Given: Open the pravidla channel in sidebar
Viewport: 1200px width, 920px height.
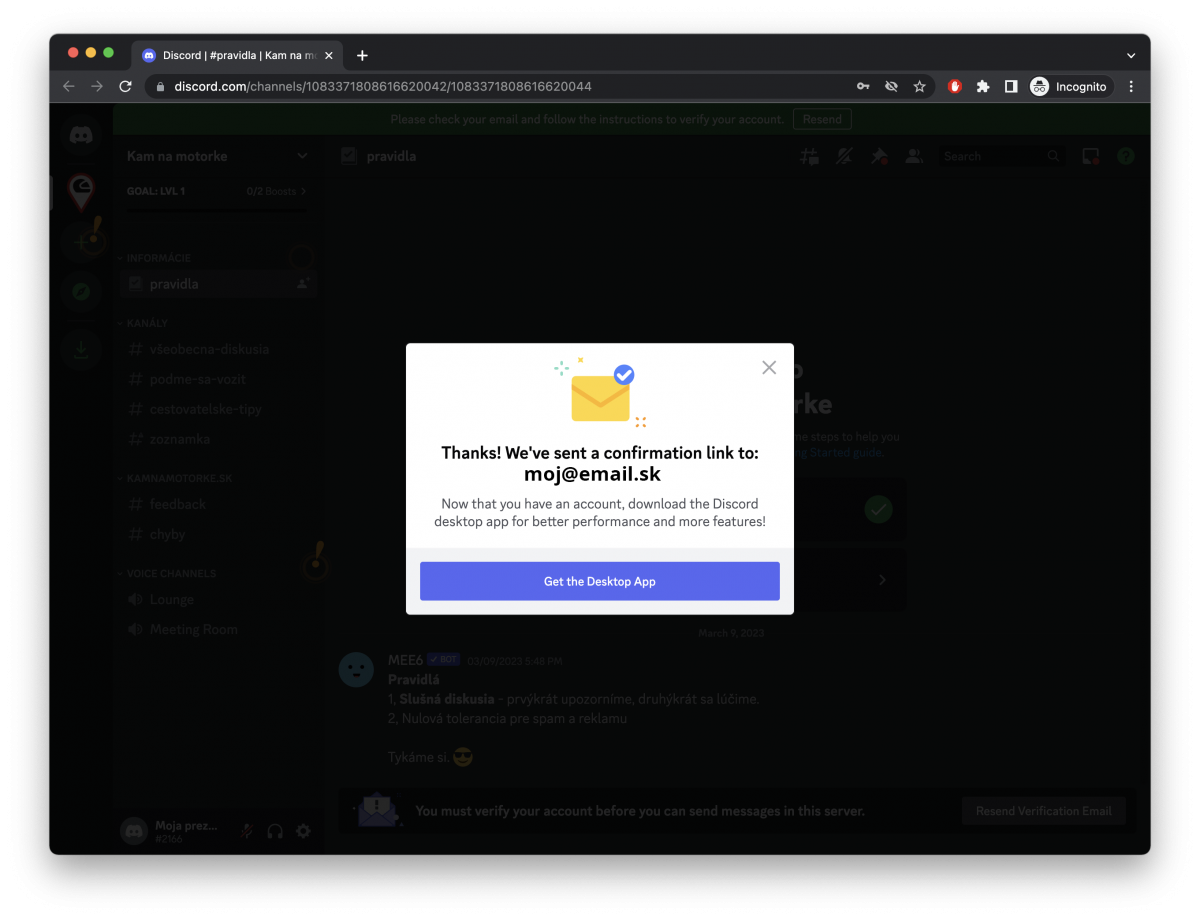Looking at the screenshot, I should 218,284.
